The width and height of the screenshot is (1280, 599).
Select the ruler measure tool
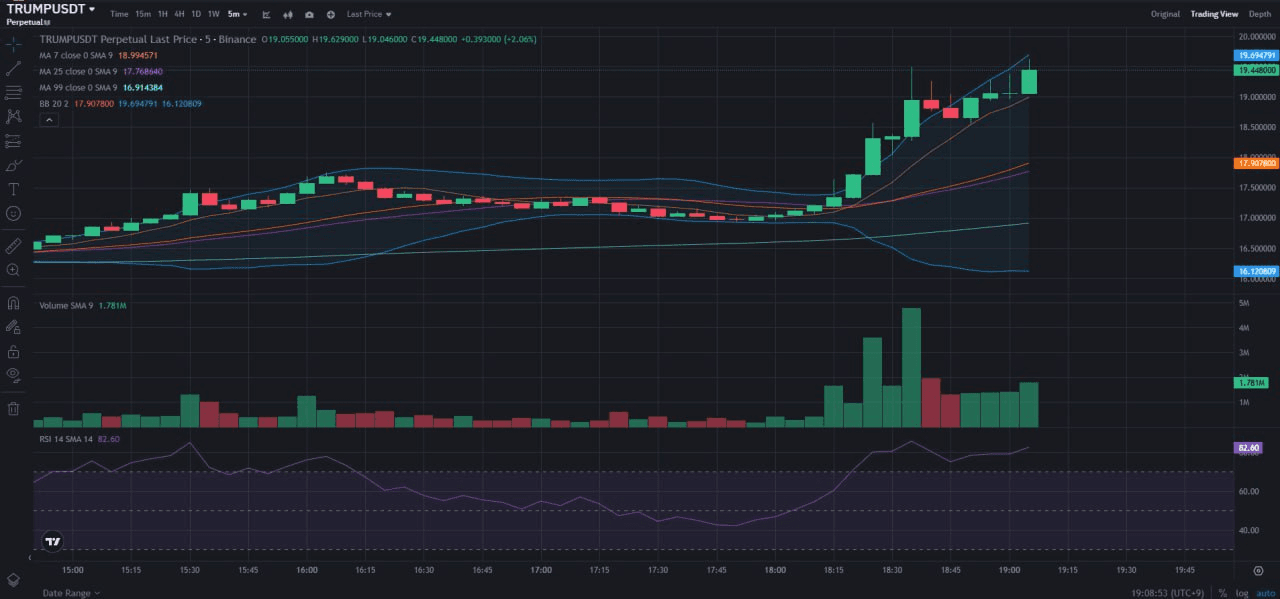point(13,245)
